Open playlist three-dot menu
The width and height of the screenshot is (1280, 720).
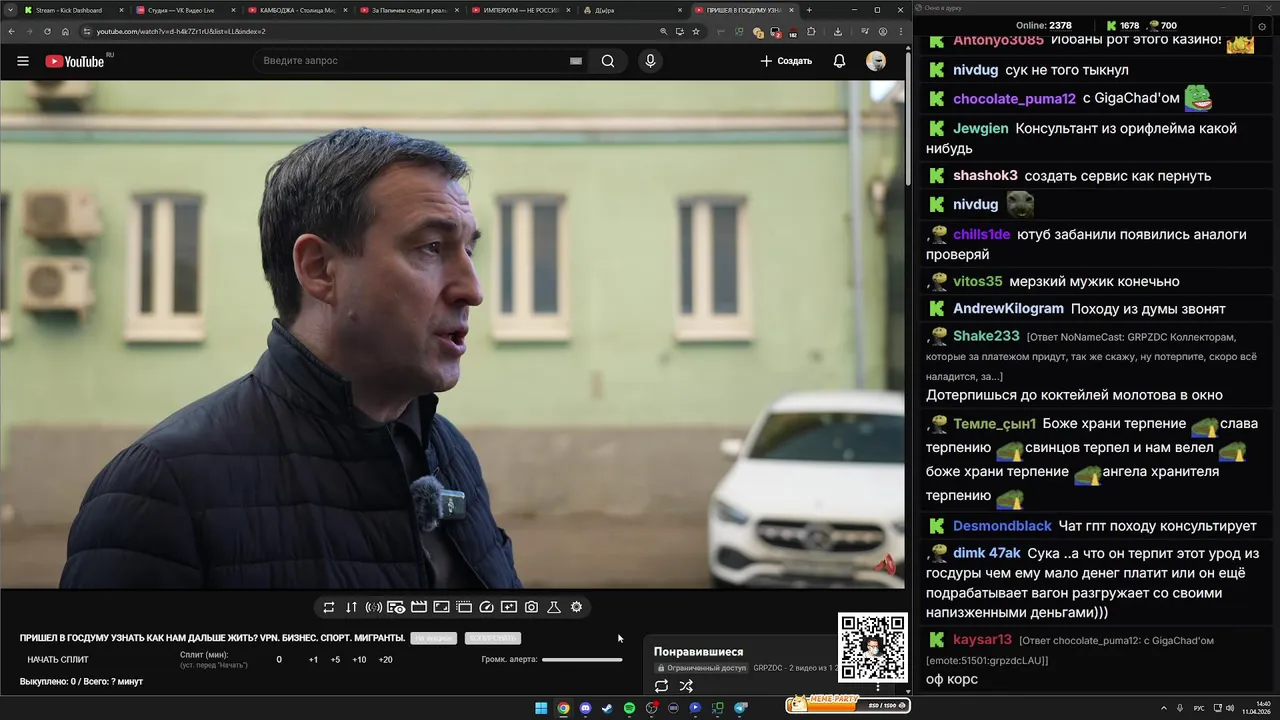tap(878, 687)
